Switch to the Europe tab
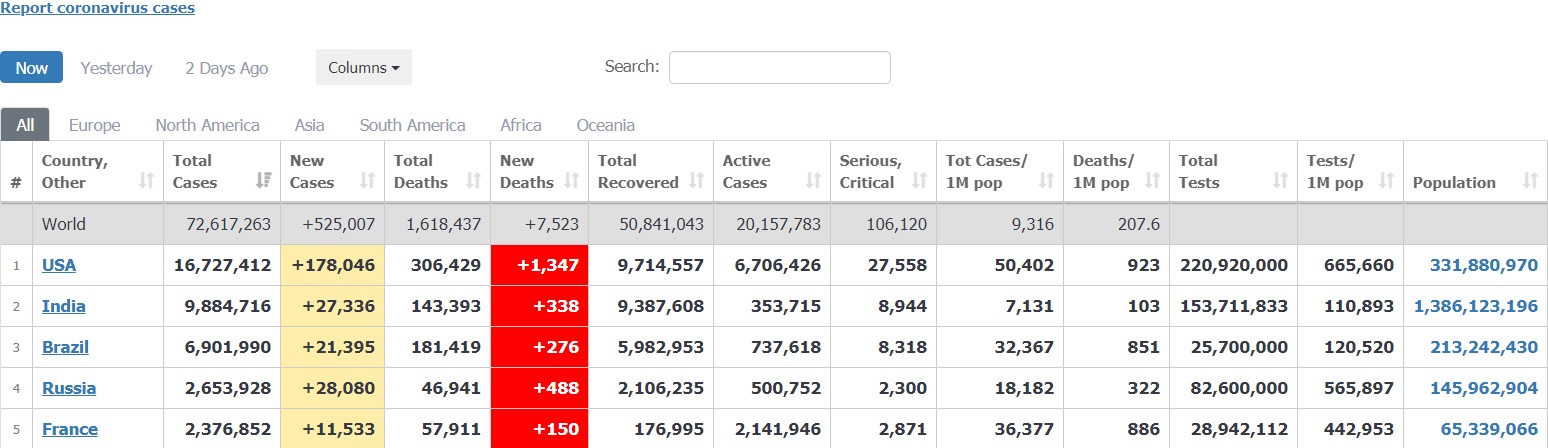Viewport: 1548px width, 448px height. 94,125
